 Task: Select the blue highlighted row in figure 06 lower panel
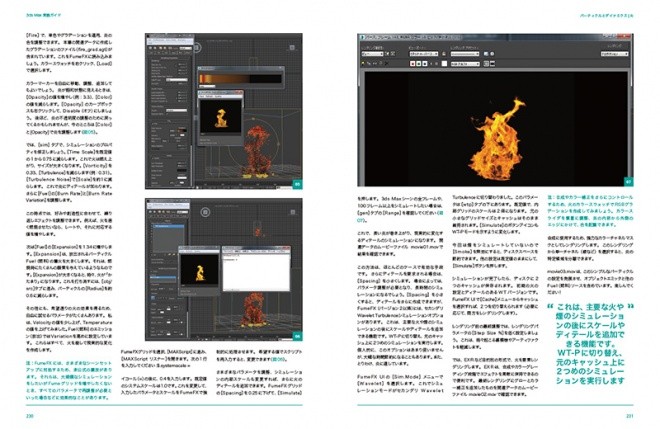(x=163, y=277)
